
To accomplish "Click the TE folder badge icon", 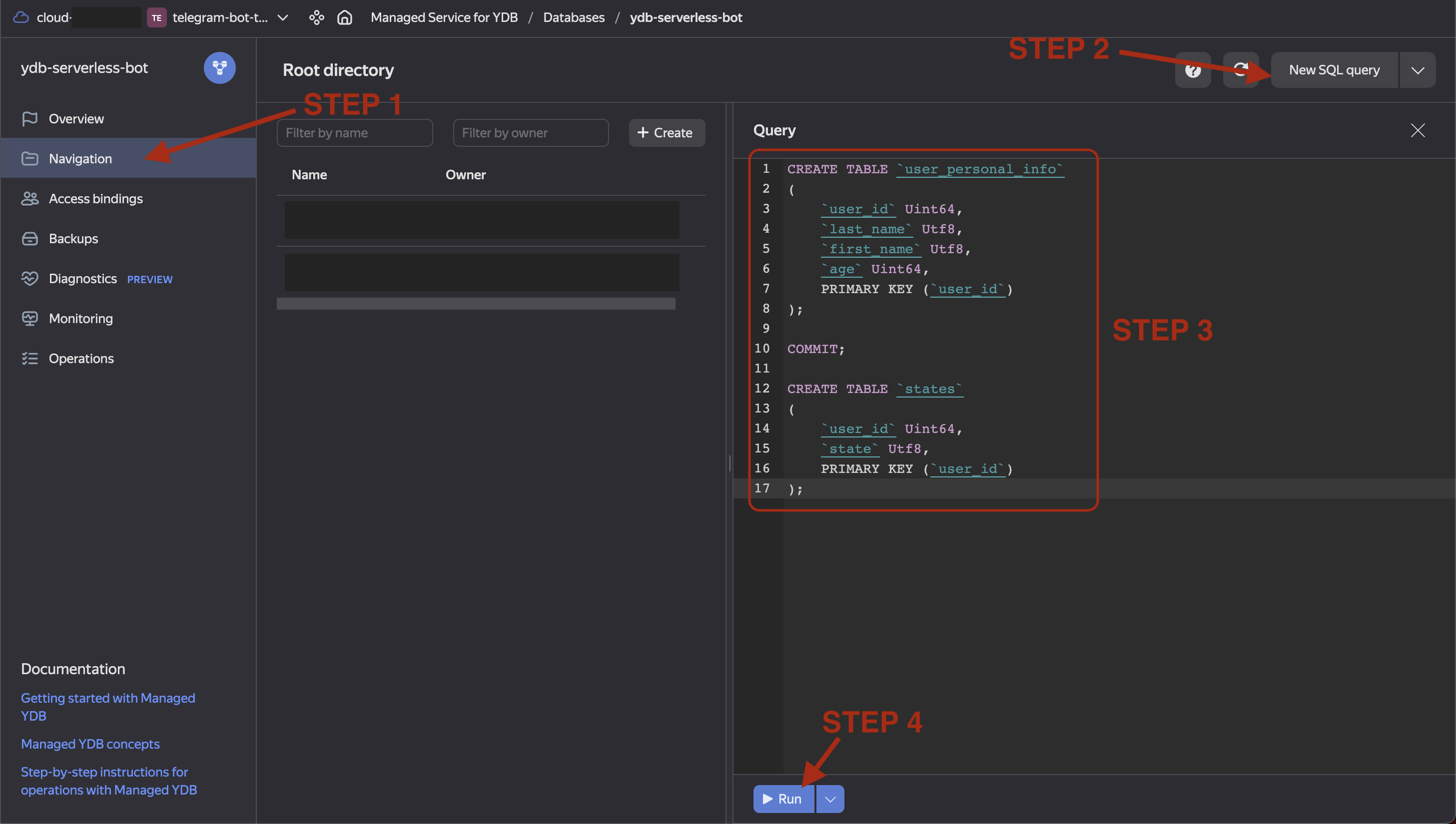I will point(156,17).
